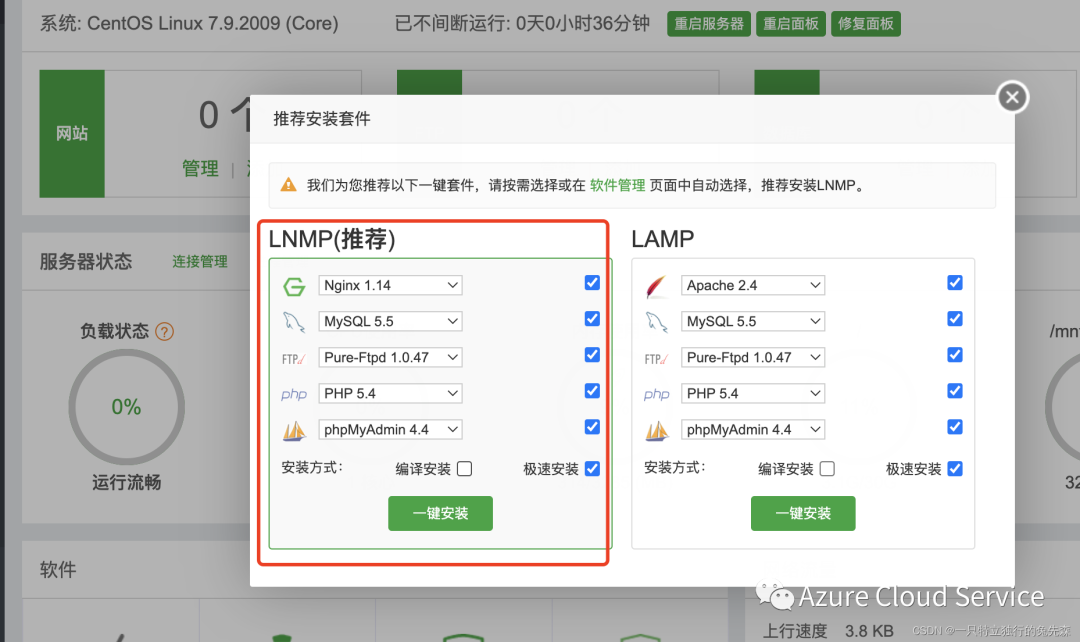1080x642 pixels.
Task: Open LAMP PHP 5.4 version dropdown
Action: tap(753, 393)
